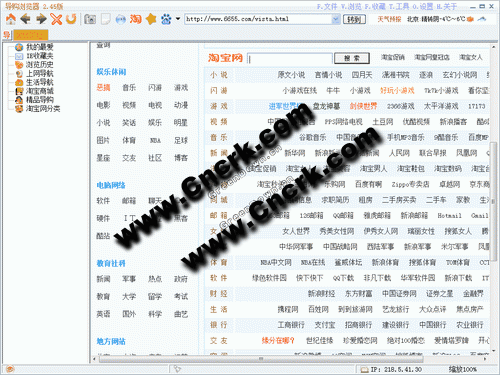Click the URL address field

tap(259, 19)
